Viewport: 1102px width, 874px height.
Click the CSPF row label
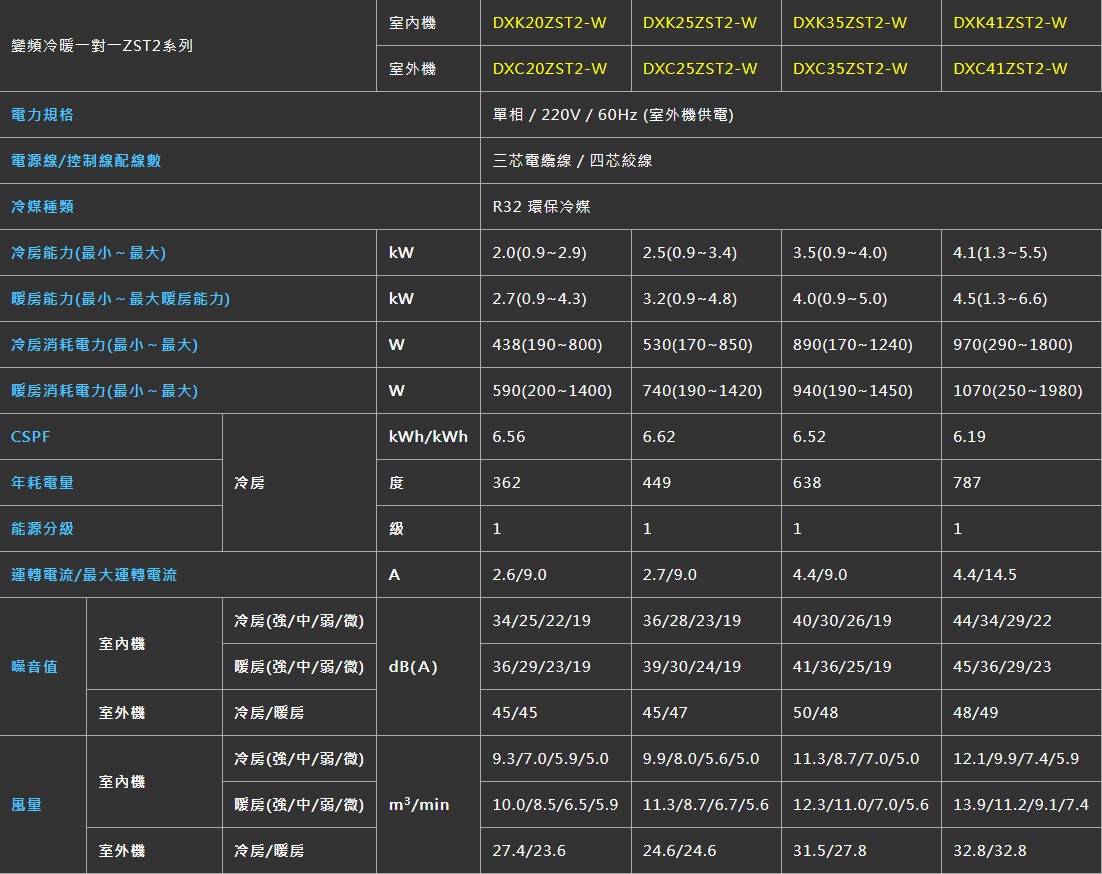click(30, 437)
